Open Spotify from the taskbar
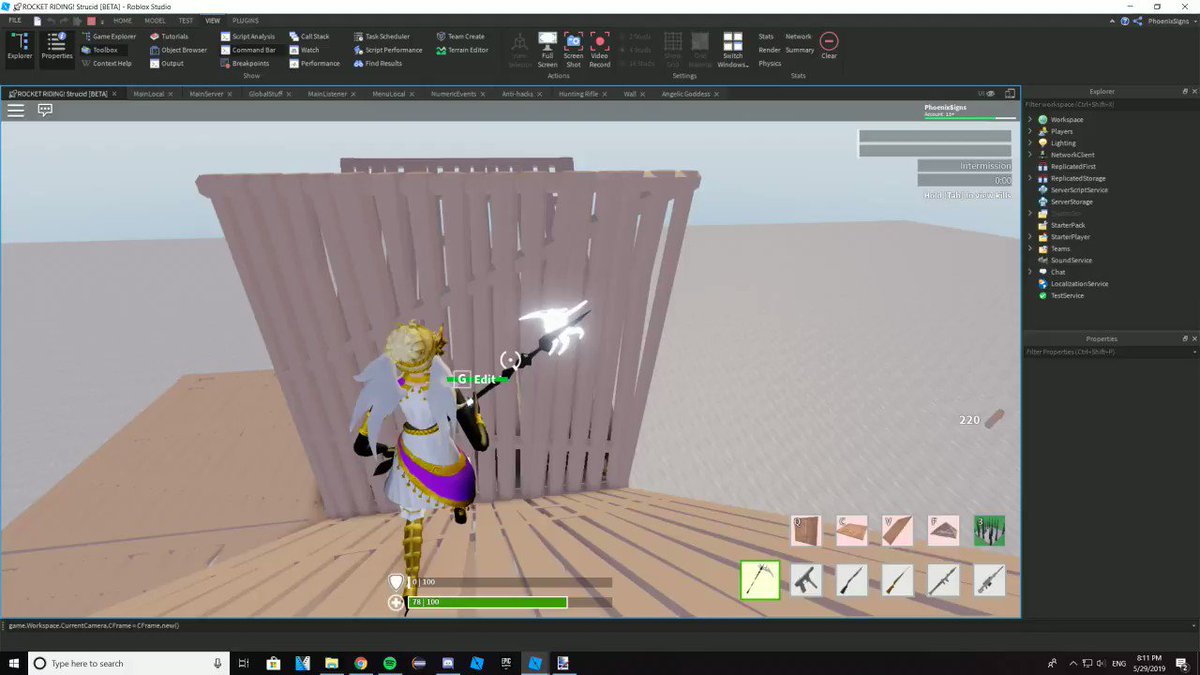1200x675 pixels. tap(390, 663)
